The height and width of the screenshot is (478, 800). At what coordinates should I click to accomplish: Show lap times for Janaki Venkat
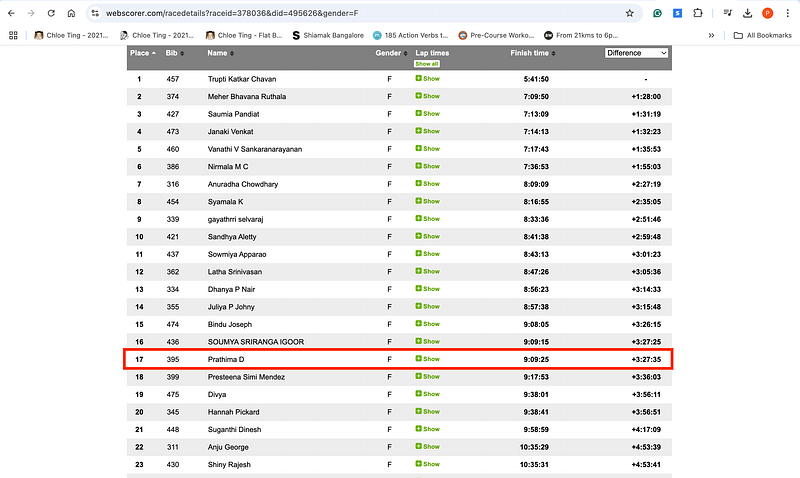click(x=428, y=131)
